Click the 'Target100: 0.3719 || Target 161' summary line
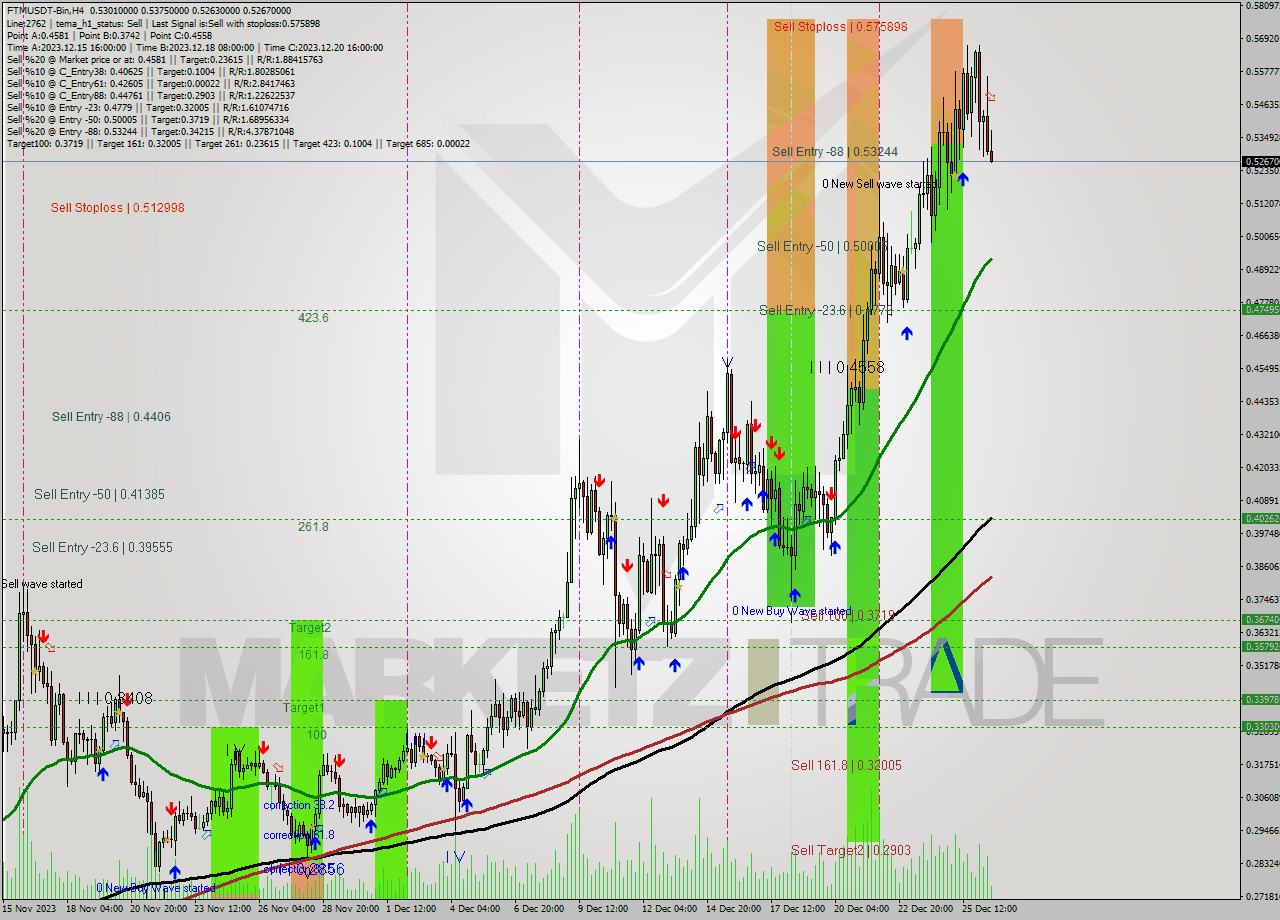The width and height of the screenshot is (1280, 920). 238,143
